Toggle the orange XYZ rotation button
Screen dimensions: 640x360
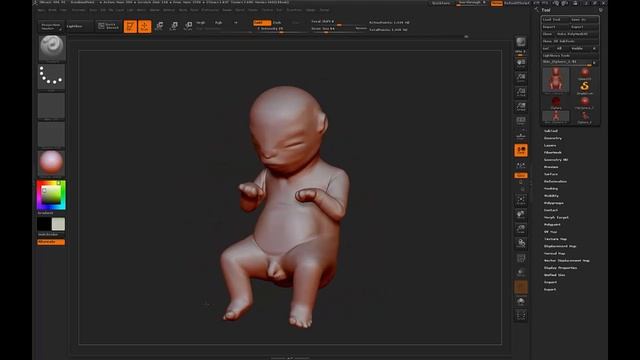521,176
